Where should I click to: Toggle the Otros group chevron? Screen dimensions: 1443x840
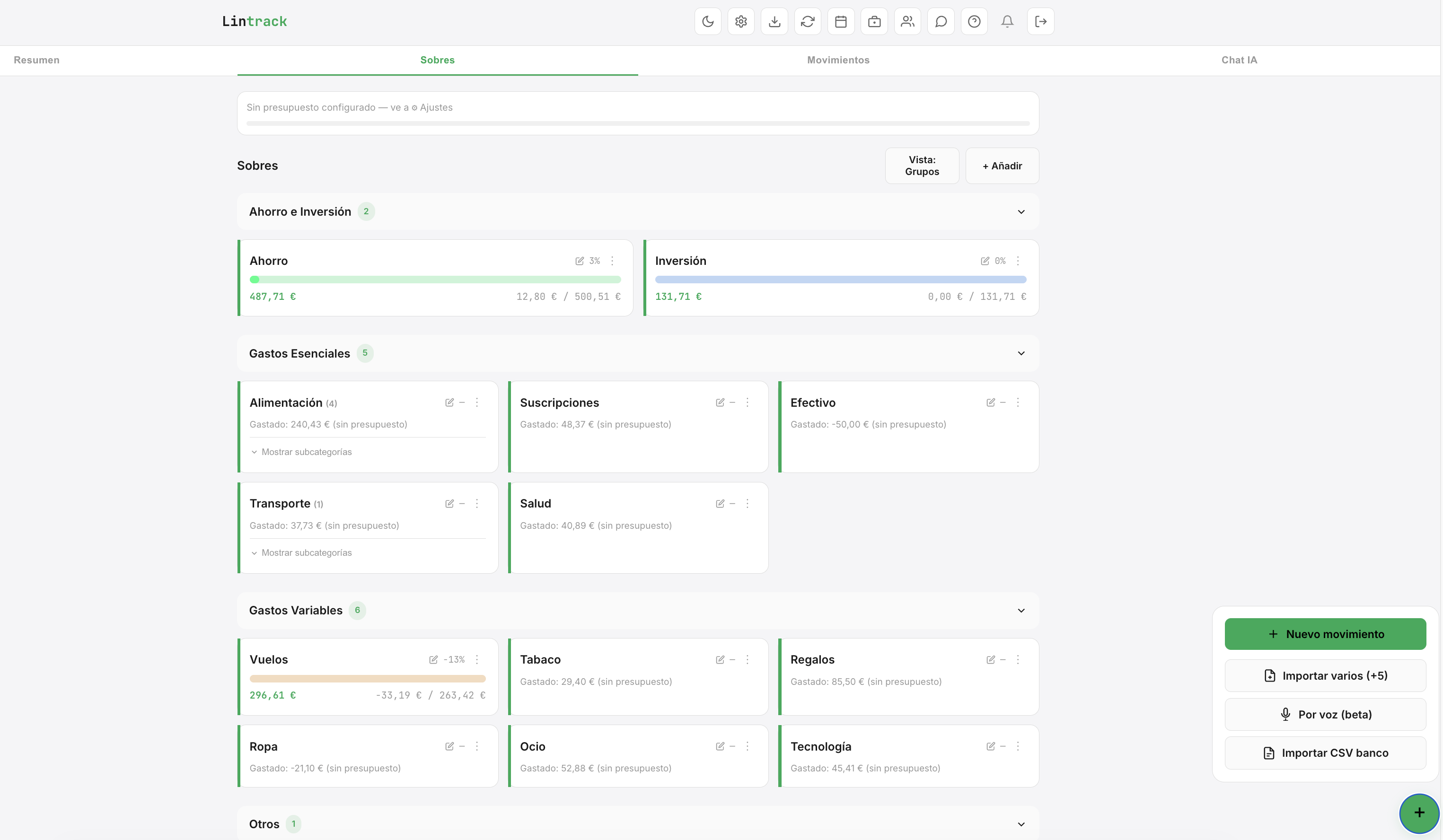pyautogui.click(x=1021, y=824)
